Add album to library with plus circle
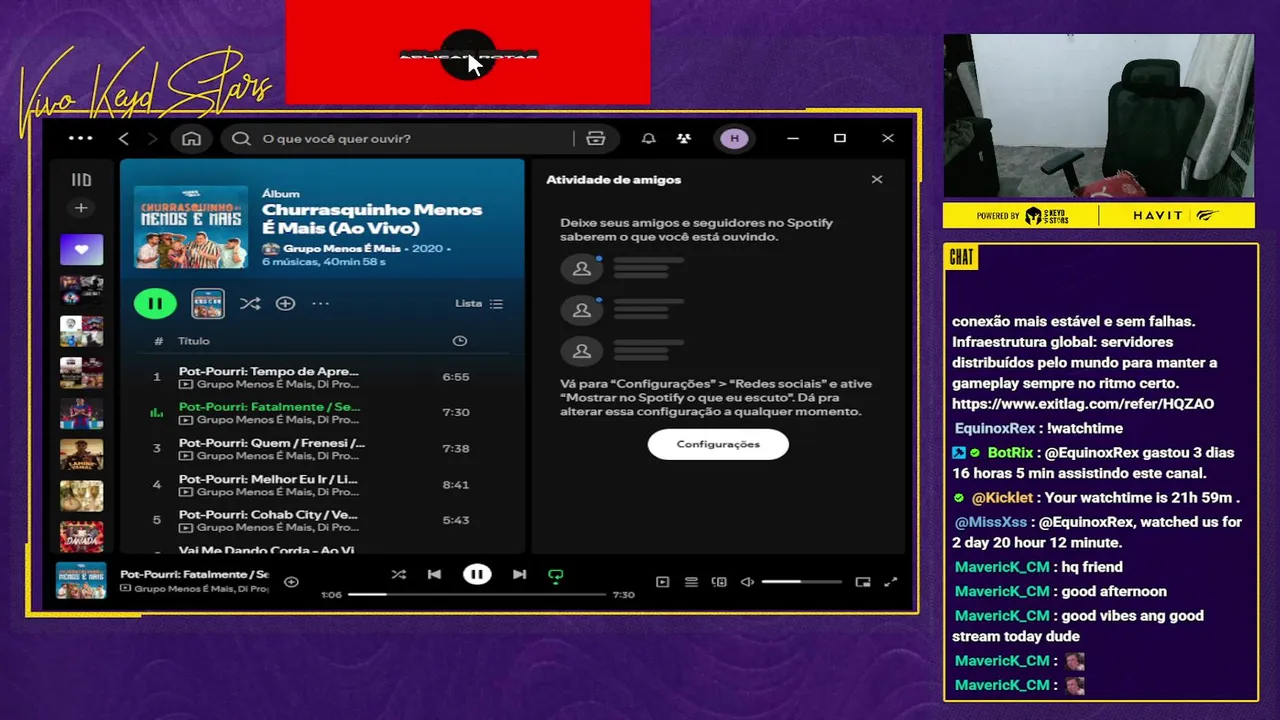The width and height of the screenshot is (1280, 720). [285, 303]
